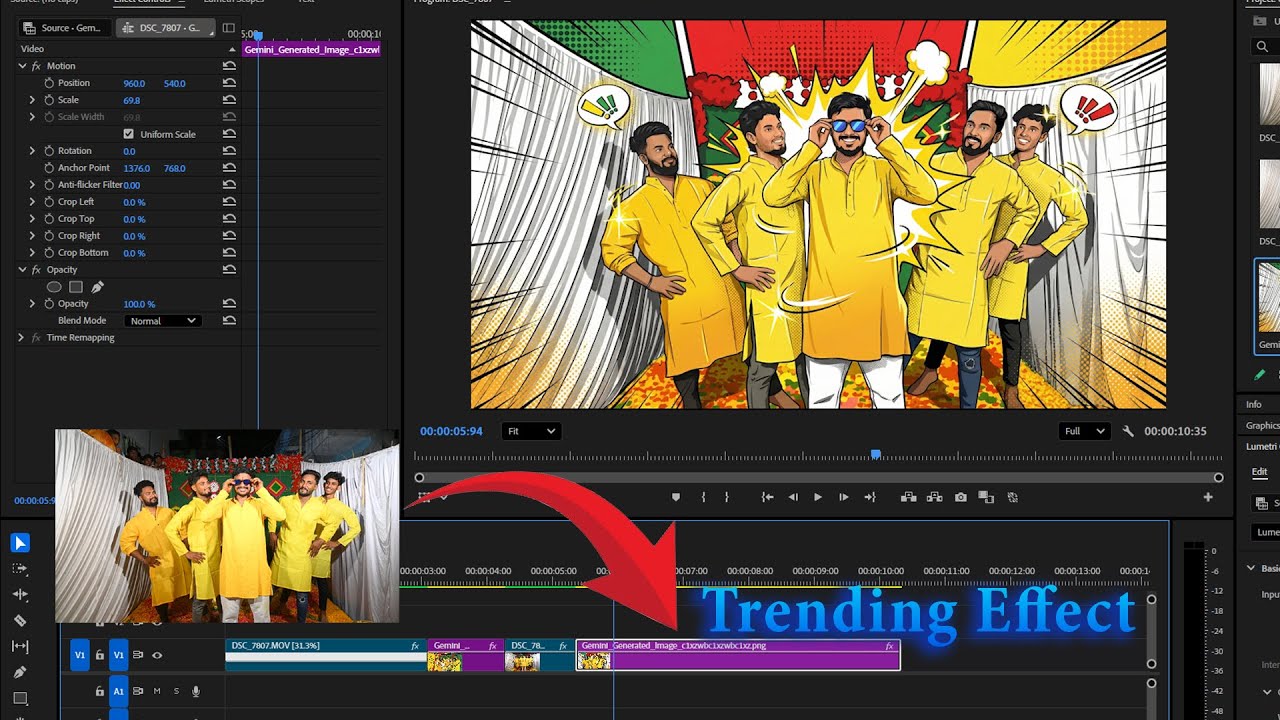This screenshot has width=1280, height=720.
Task: Toggle the effect controls timeline view button
Action: coord(228,28)
